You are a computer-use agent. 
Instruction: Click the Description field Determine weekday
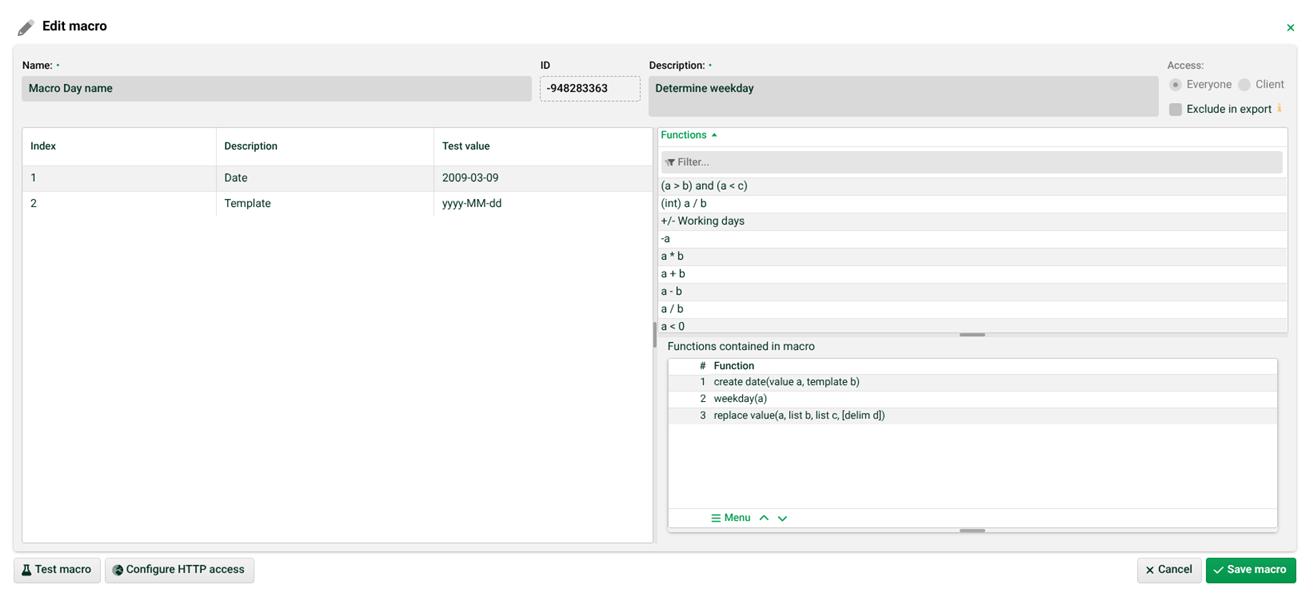coord(903,96)
